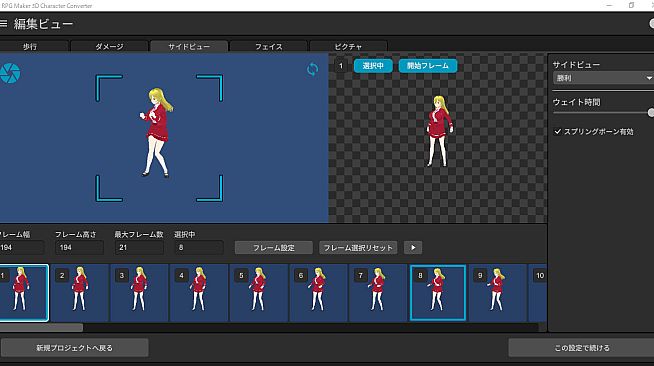The image size is (654, 366).
Task: Click the sprite in the checkered preview
Action: (439, 131)
